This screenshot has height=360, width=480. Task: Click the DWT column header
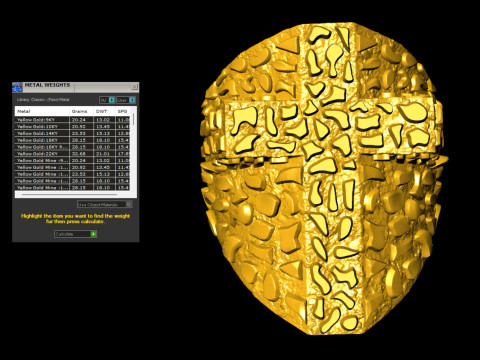105,111
